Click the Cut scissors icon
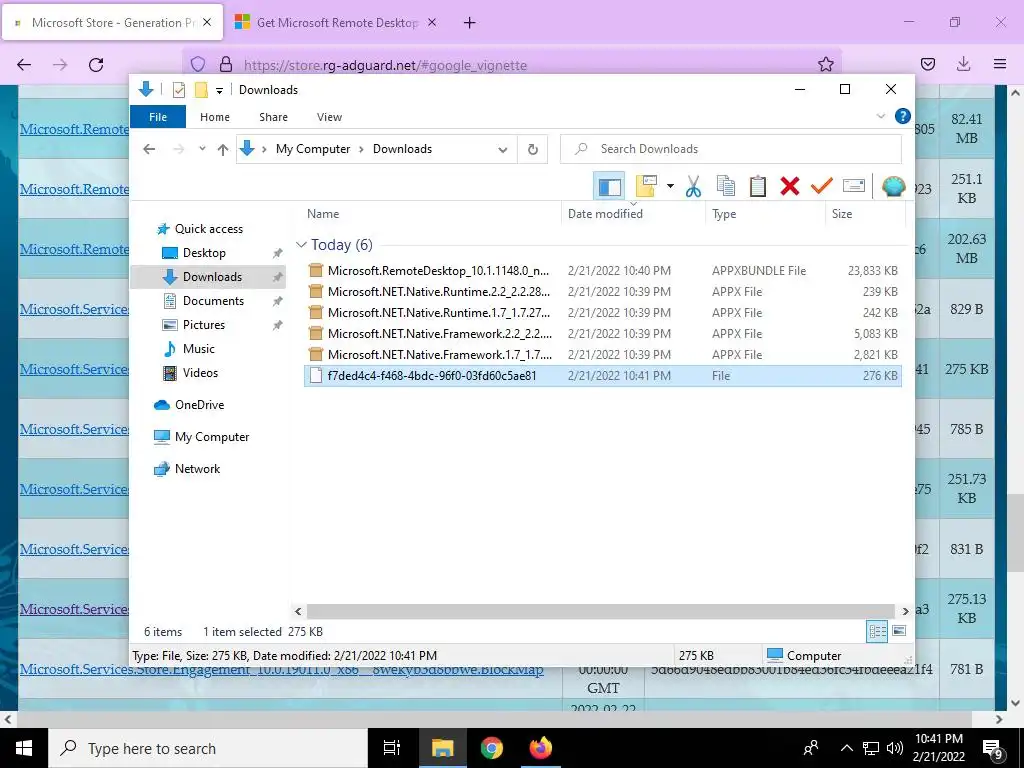The image size is (1024, 768). pyautogui.click(x=693, y=186)
